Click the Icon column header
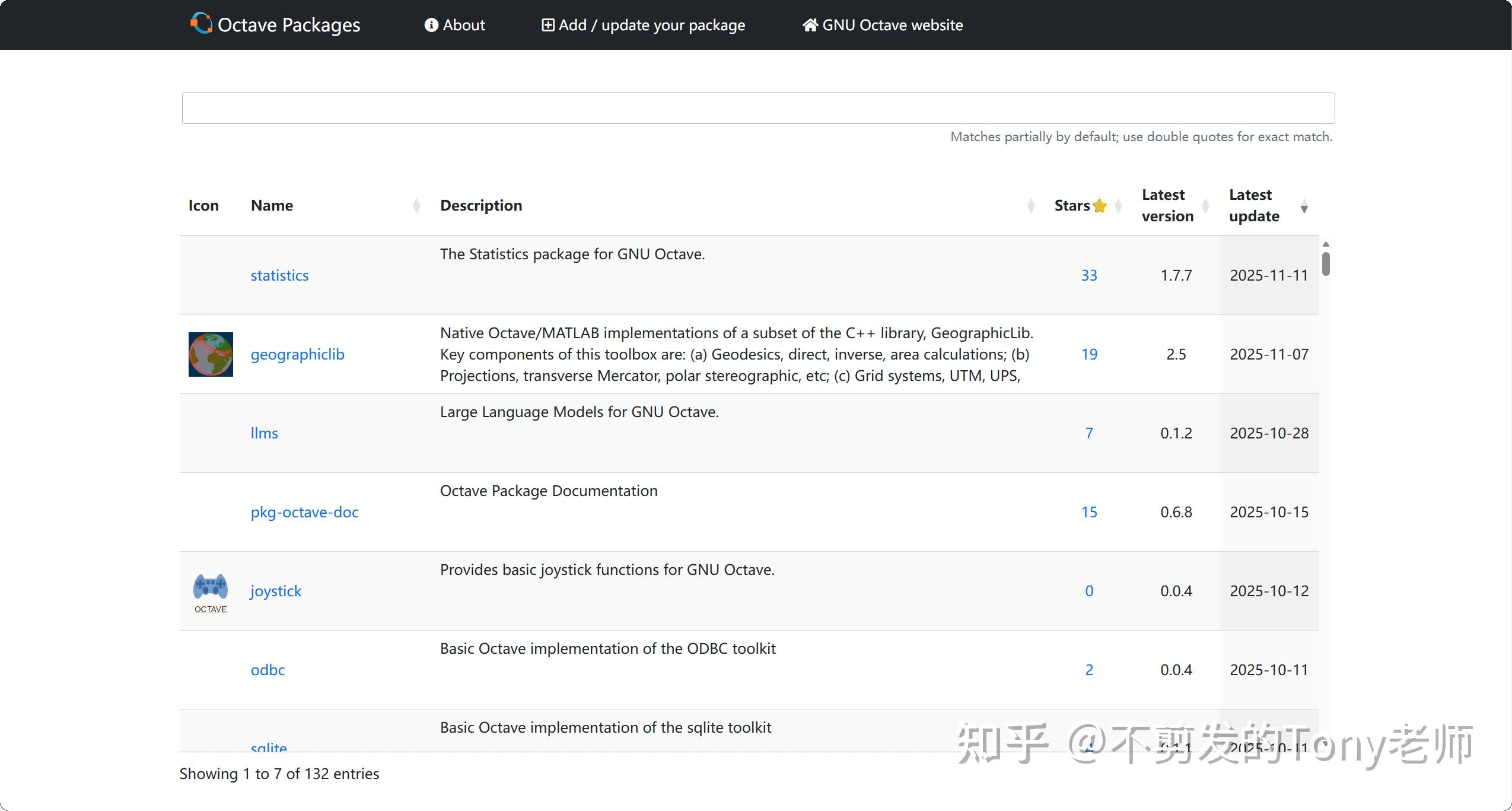This screenshot has height=811, width=1512. [x=203, y=205]
